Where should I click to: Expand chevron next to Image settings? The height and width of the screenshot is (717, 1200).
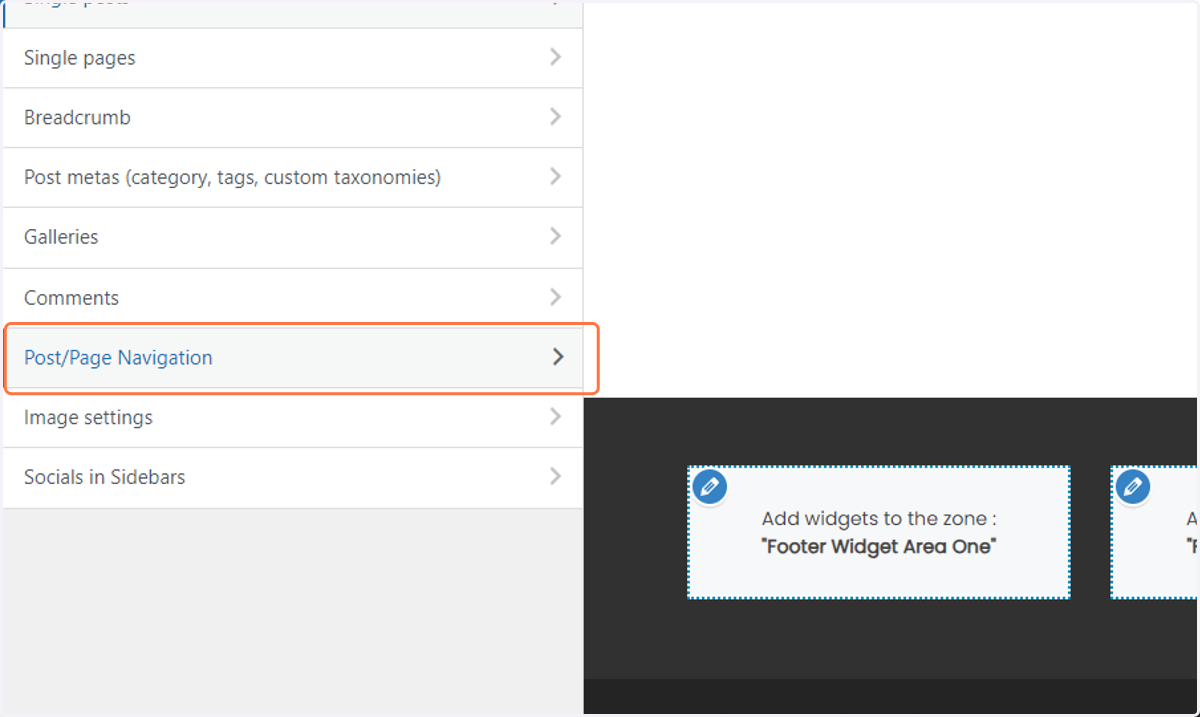tap(556, 417)
